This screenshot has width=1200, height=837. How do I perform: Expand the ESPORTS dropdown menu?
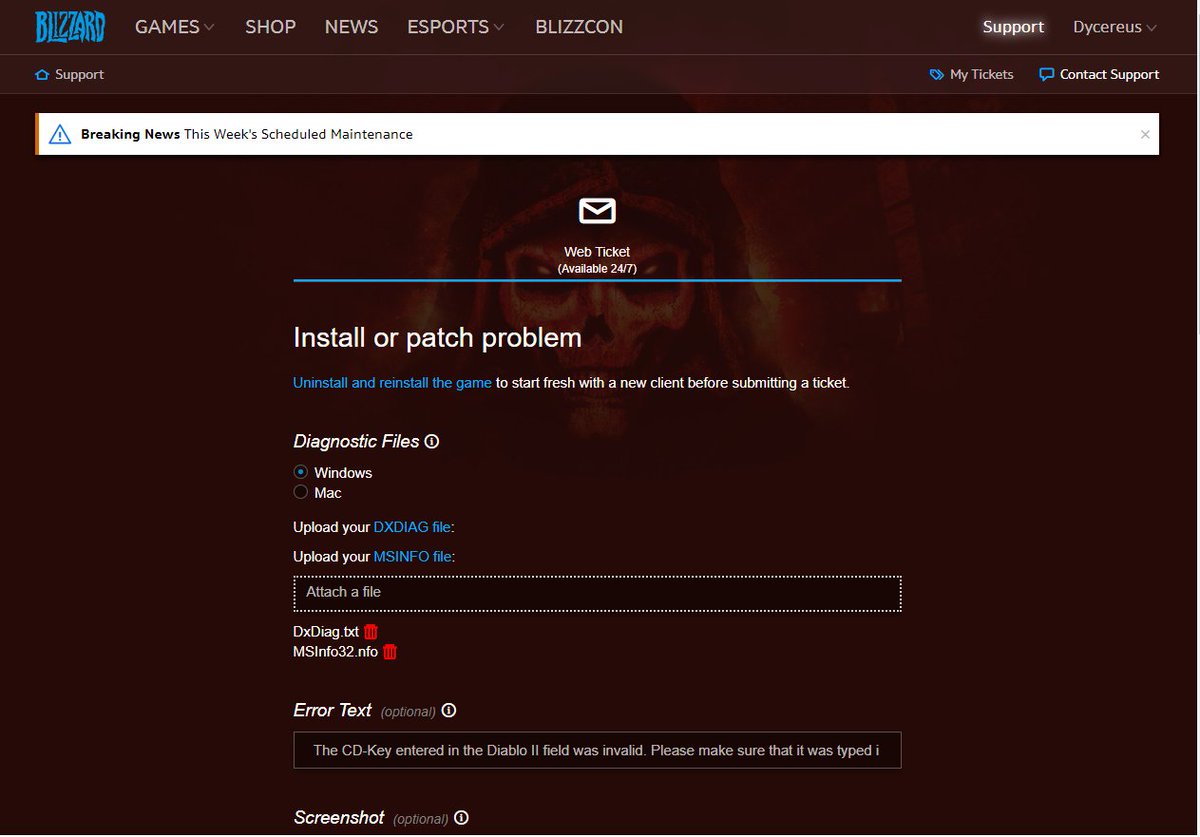pos(456,27)
